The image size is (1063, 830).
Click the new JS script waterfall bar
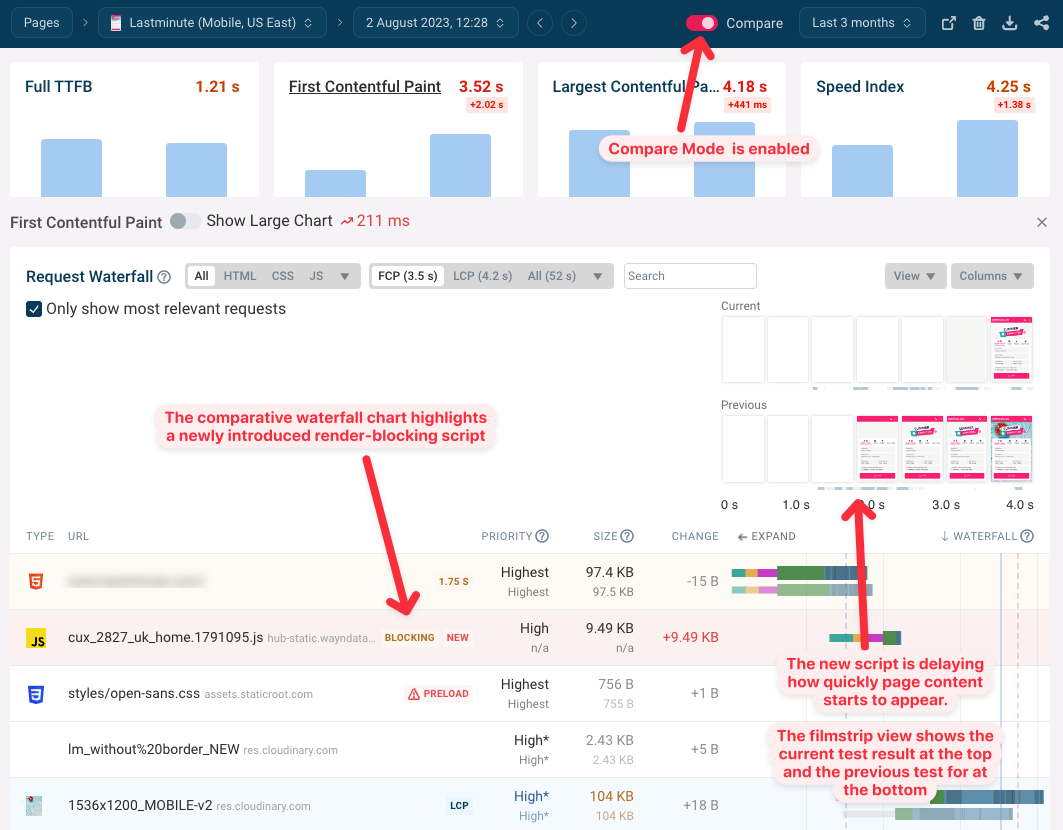865,637
